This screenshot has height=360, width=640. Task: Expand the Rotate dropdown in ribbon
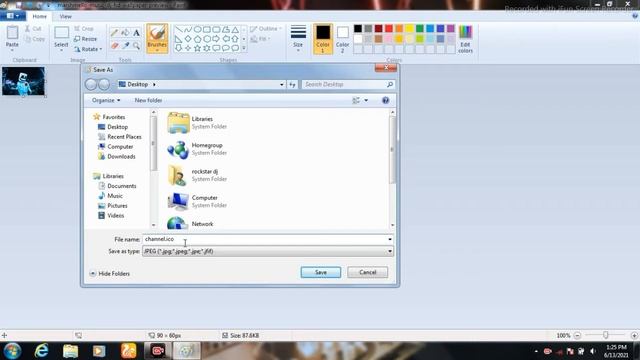click(88, 49)
